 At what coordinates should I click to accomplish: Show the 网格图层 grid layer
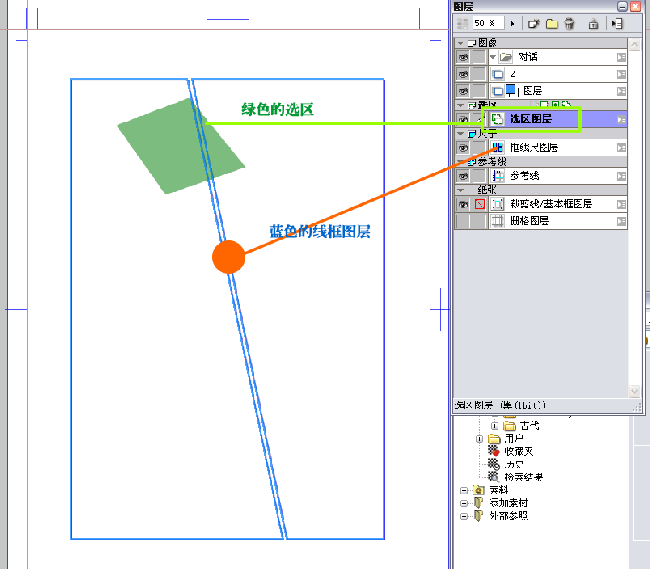point(463,221)
